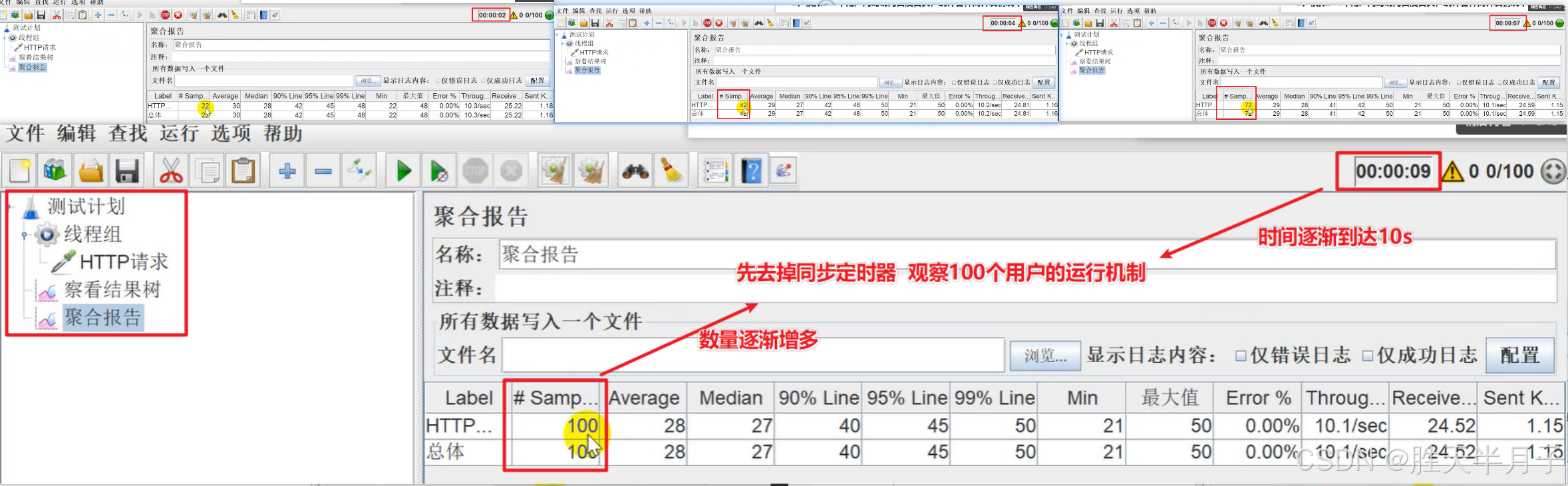Screen dimensions: 1568x486
Task: Click 注释 input field in 00:00:09 window
Action: [x=1025, y=288]
